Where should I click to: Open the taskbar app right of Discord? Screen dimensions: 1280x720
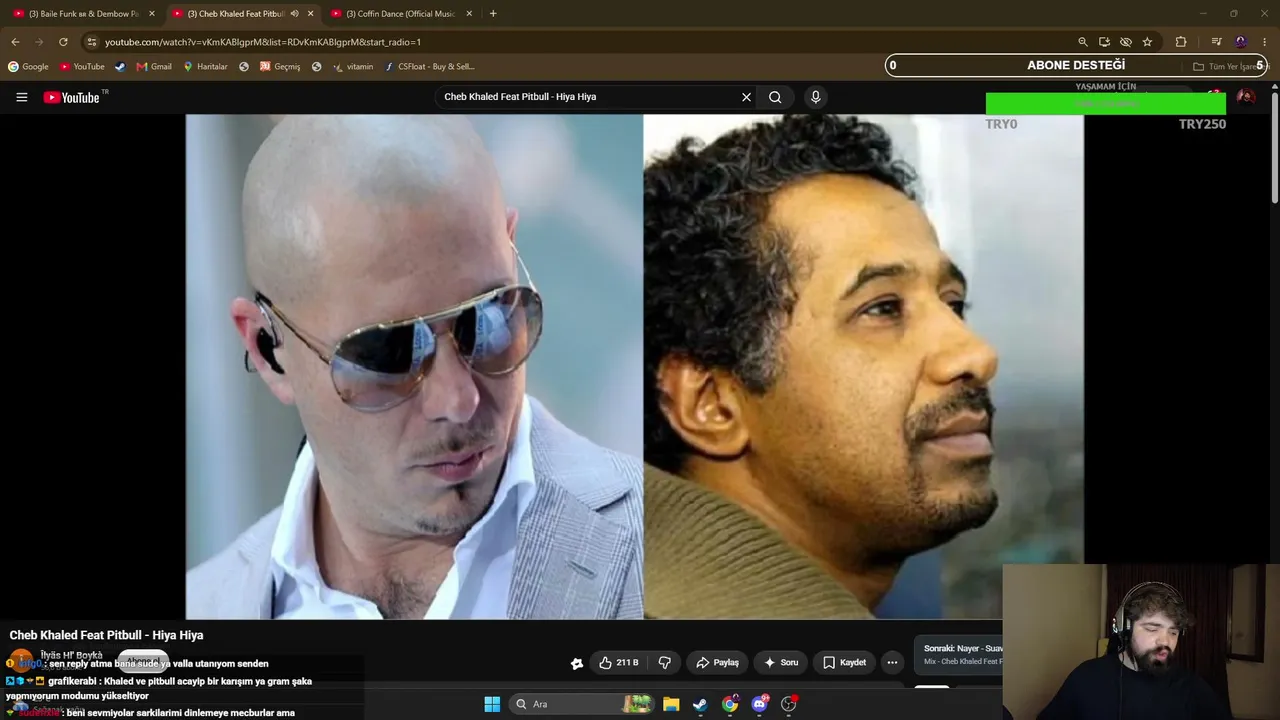(x=789, y=704)
